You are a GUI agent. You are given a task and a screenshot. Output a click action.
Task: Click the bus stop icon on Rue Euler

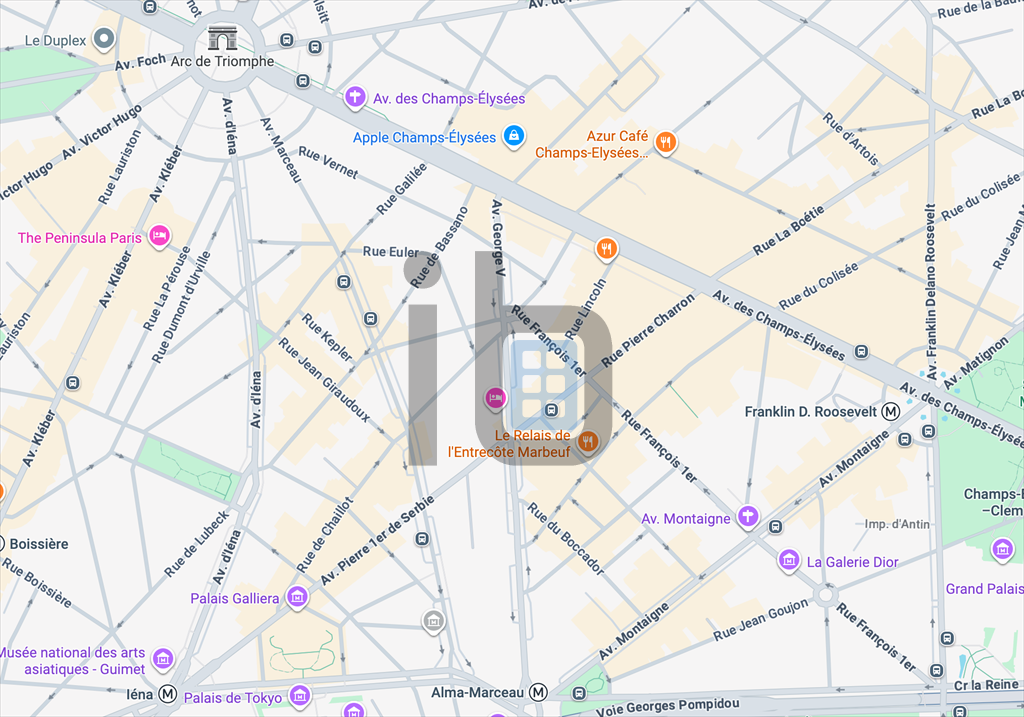[344, 282]
